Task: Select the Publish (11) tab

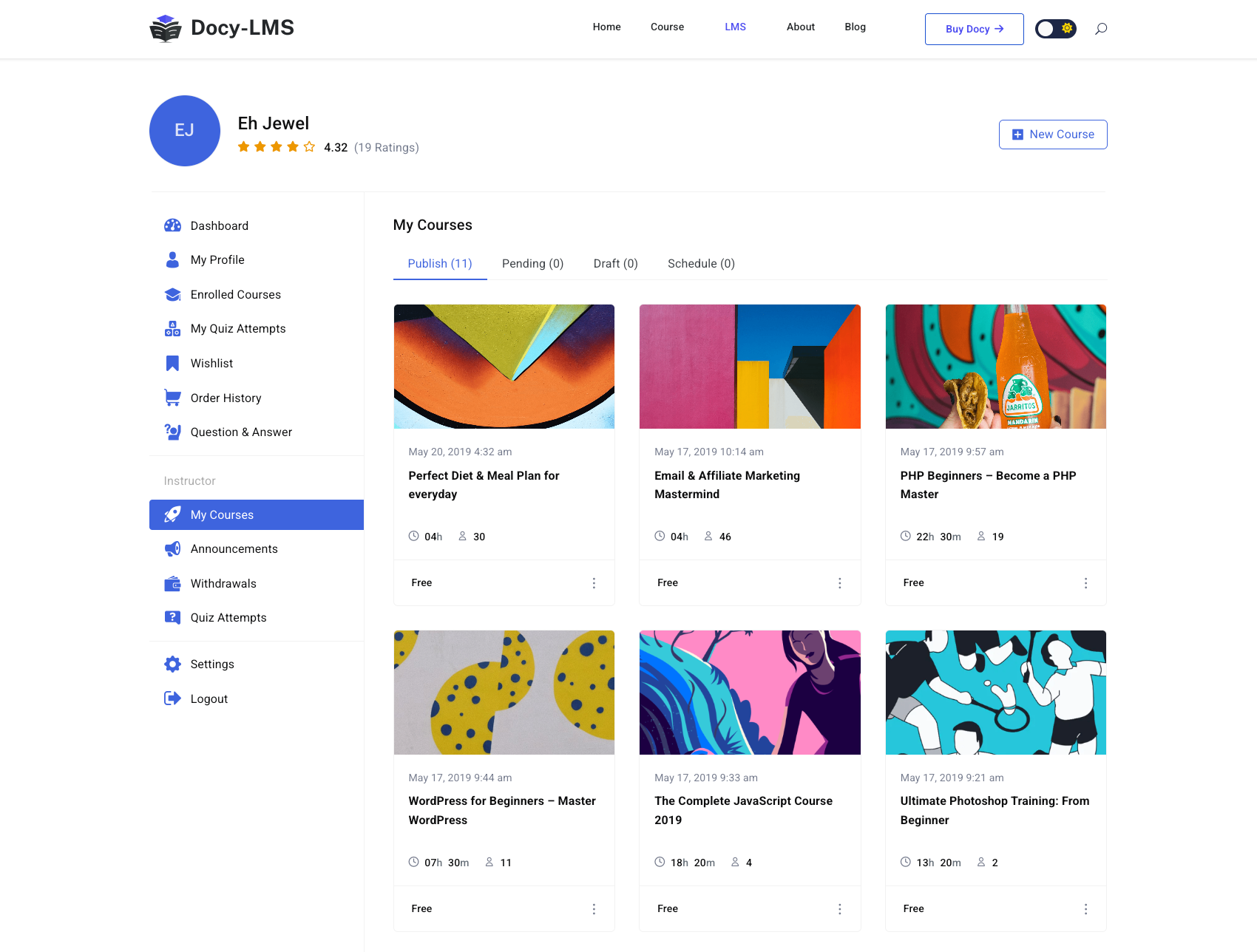Action: [440, 264]
